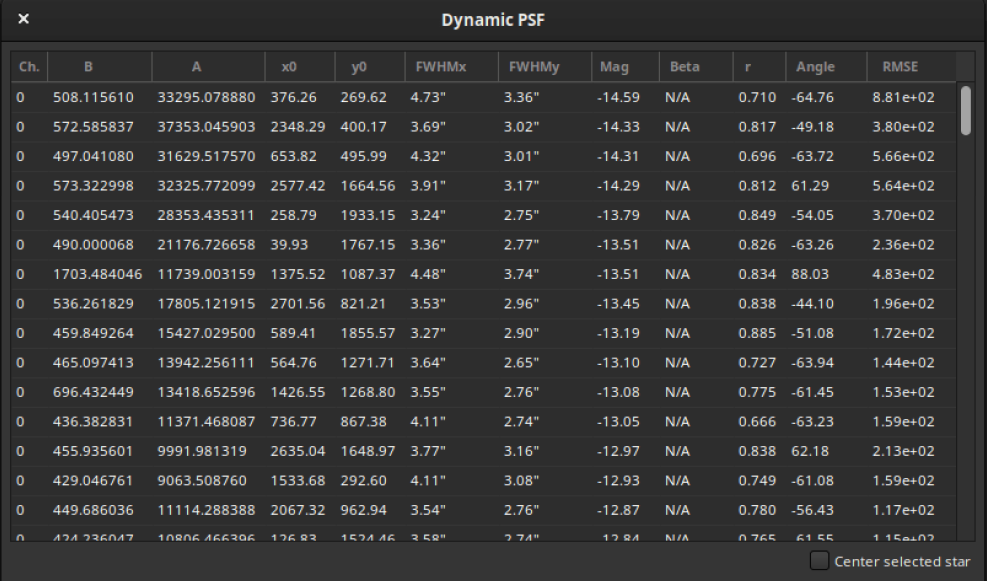Select x0 value 2348.29
Viewport: 987px width, 581px height.
pyautogui.click(x=298, y=127)
